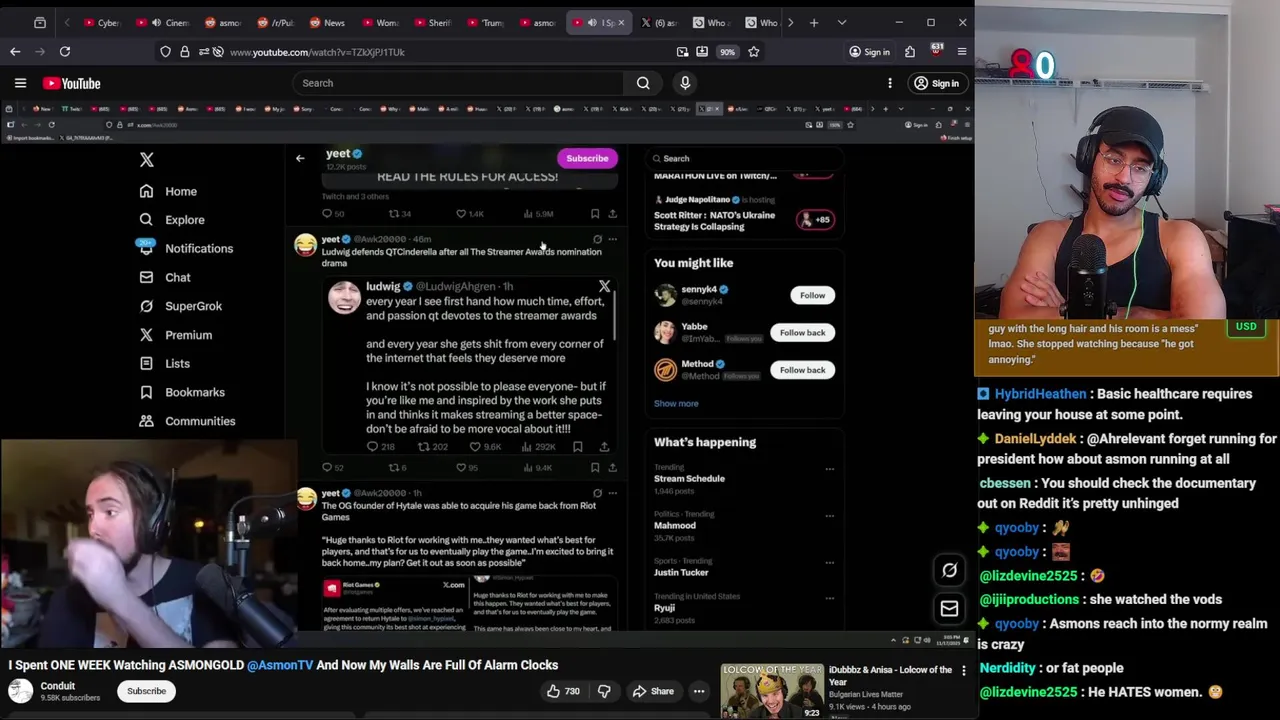Close the active YouTube tab
This screenshot has height=720, width=1280.
(x=621, y=22)
